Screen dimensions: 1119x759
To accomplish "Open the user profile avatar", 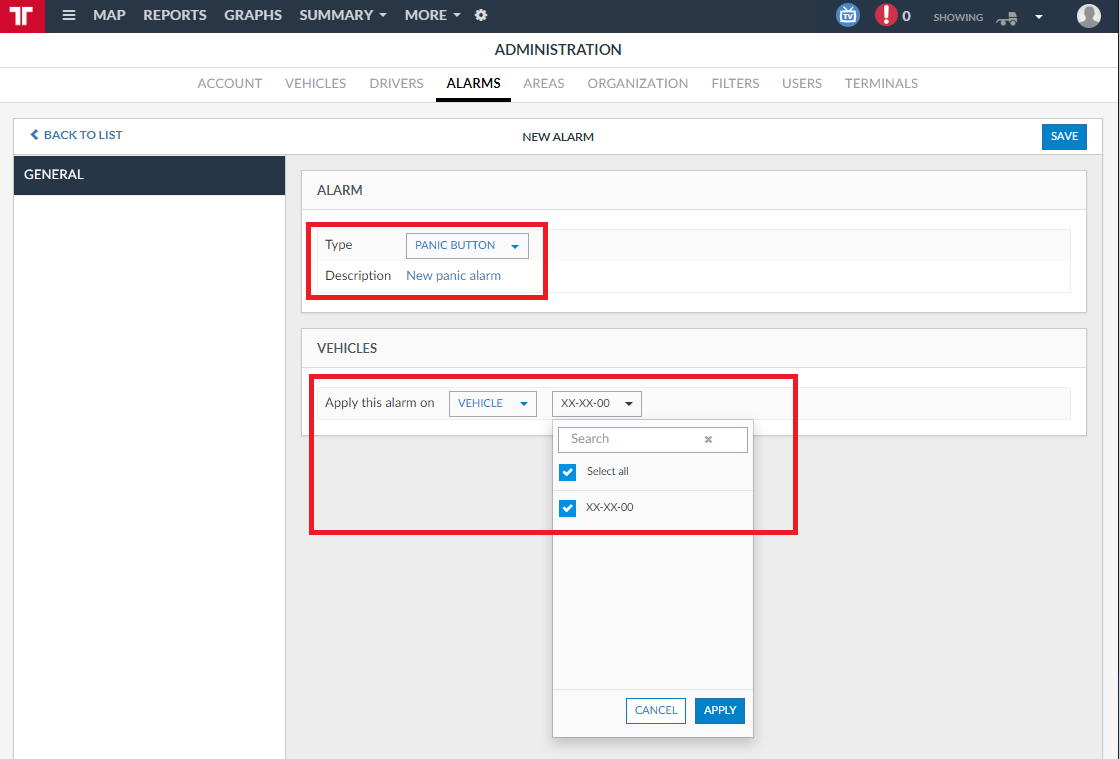I will (1088, 16).
